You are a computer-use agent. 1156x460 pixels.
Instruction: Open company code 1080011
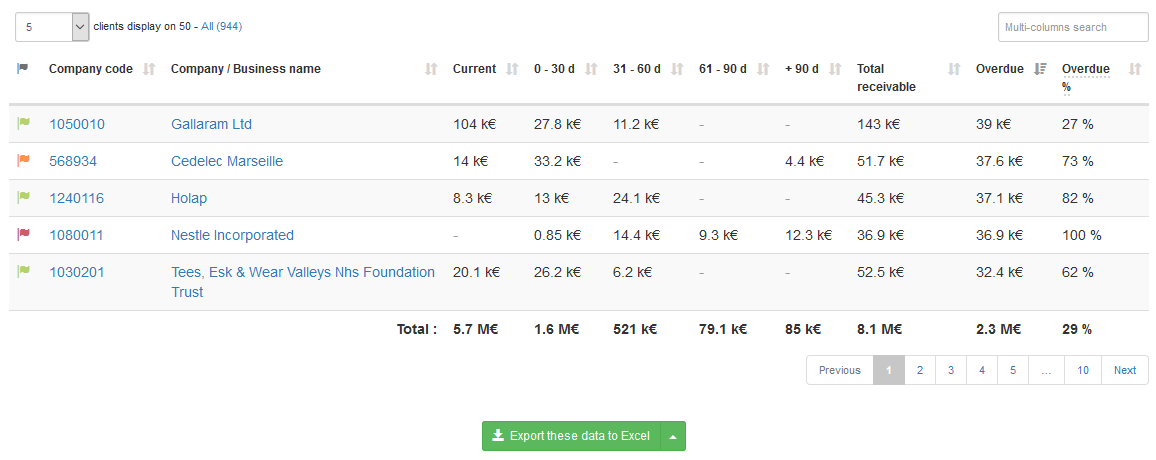[76, 235]
